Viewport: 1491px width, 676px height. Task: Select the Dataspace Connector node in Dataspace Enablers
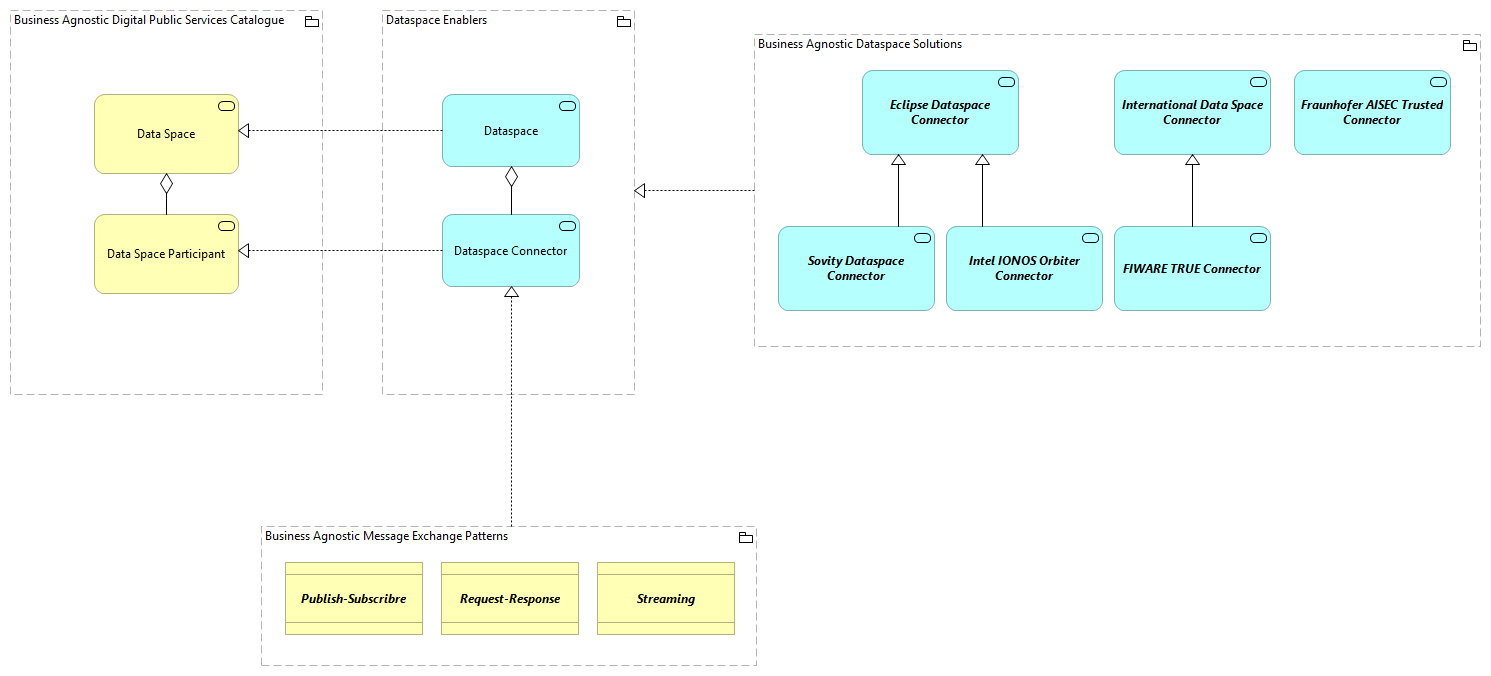pos(511,251)
